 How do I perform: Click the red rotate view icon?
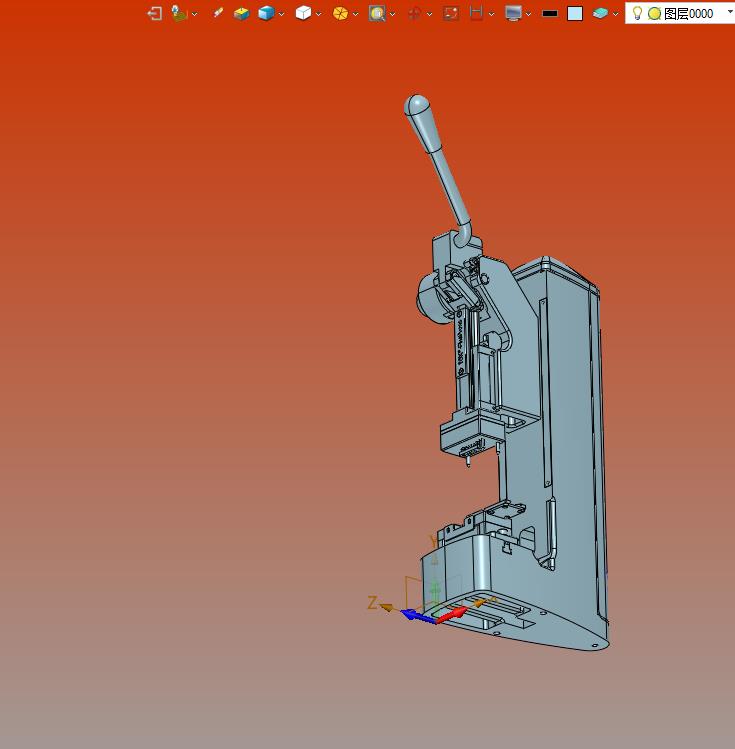[x=414, y=14]
